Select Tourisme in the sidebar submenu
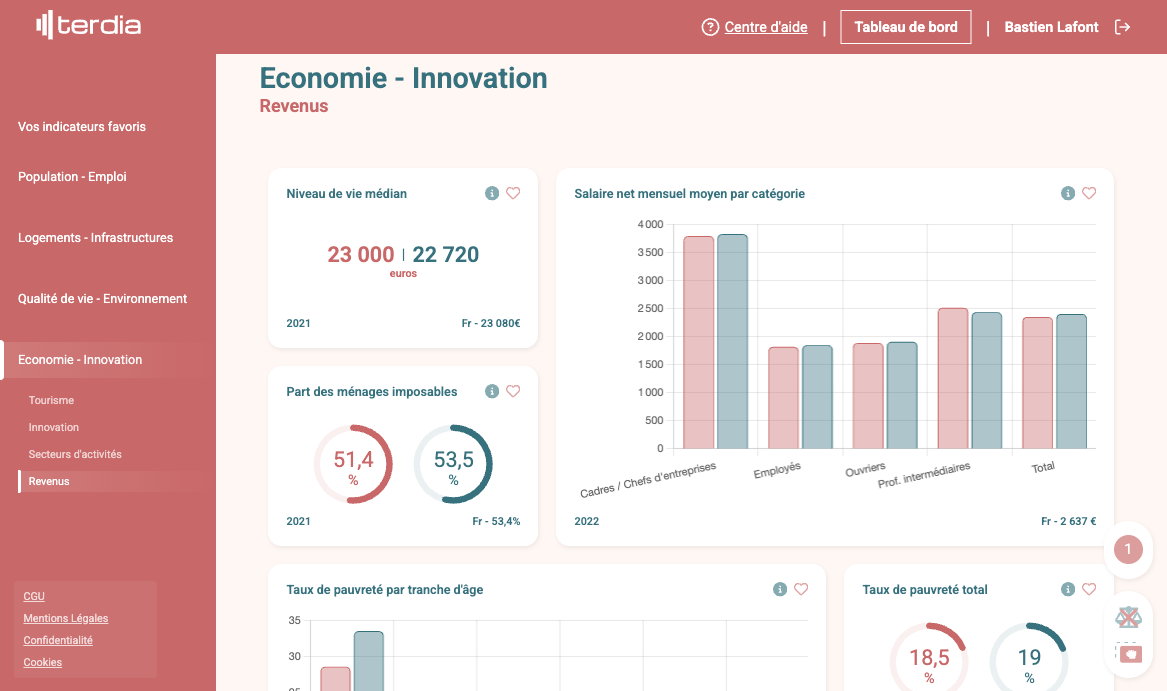This screenshot has width=1167, height=691. pyautogui.click(x=51, y=400)
